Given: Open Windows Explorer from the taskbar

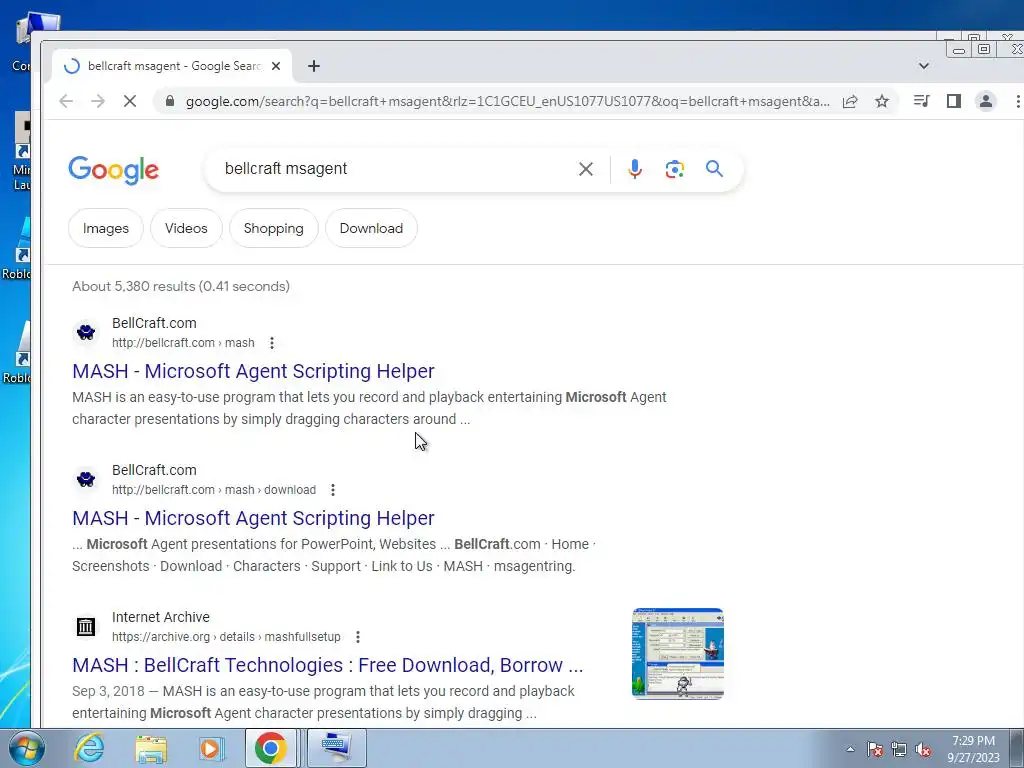Looking at the screenshot, I should point(151,748).
